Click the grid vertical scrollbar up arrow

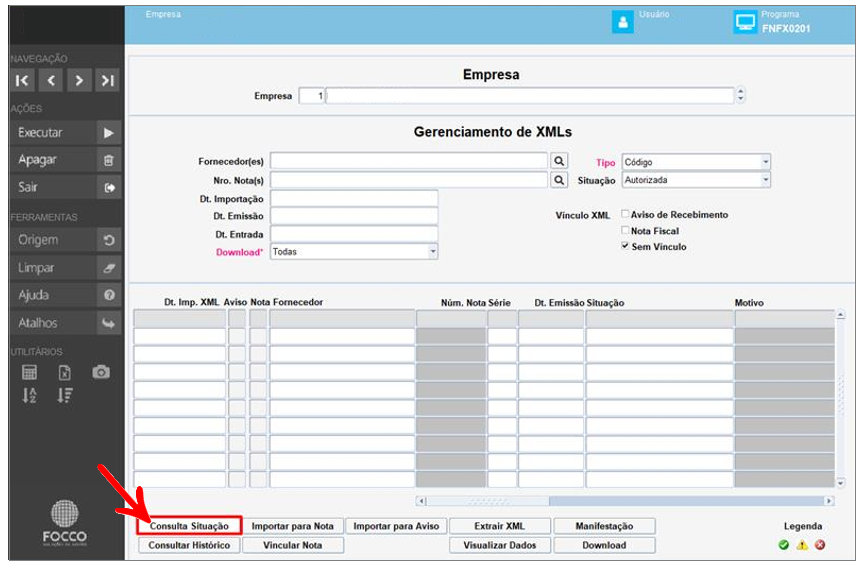click(841, 315)
